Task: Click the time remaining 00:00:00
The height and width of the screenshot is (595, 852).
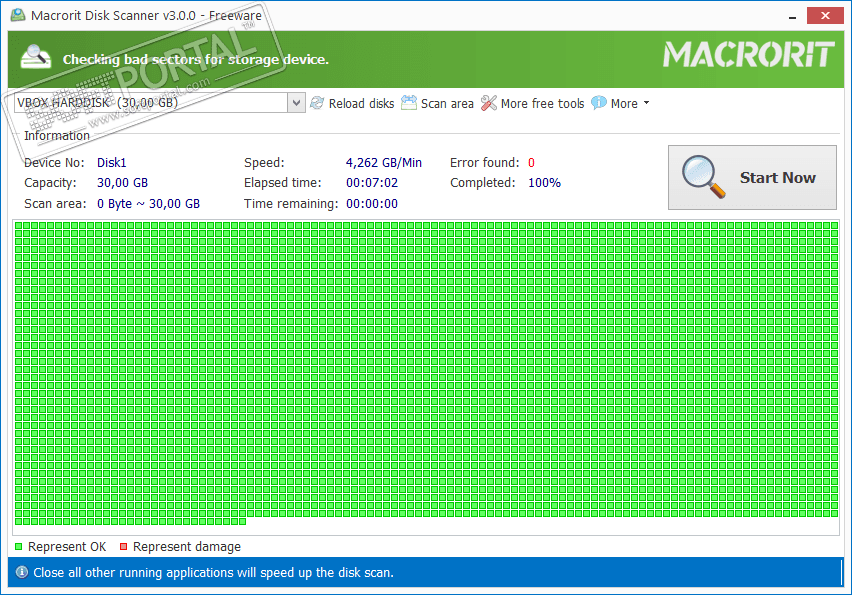Action: point(372,204)
